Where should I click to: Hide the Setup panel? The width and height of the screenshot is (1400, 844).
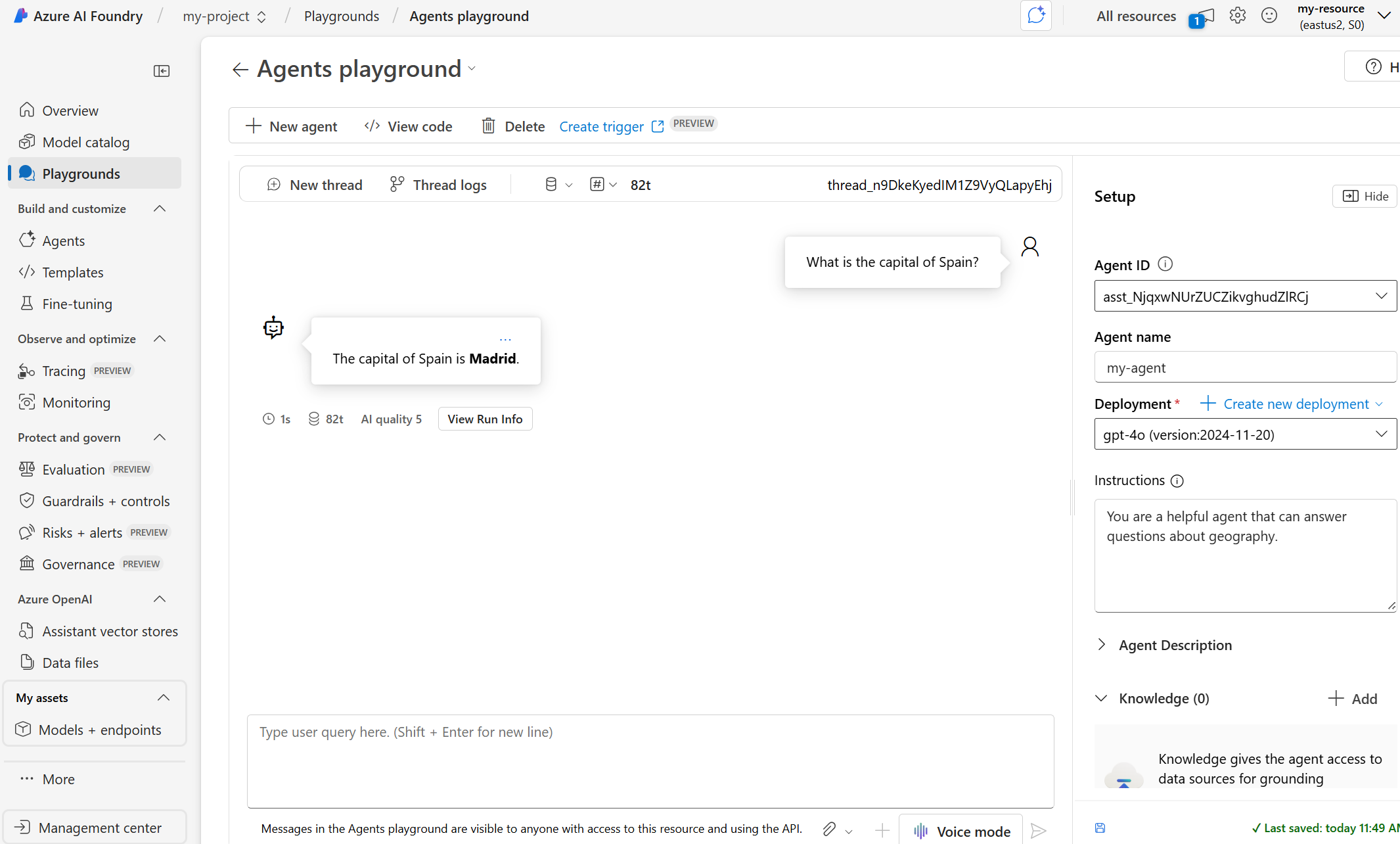(1365, 196)
